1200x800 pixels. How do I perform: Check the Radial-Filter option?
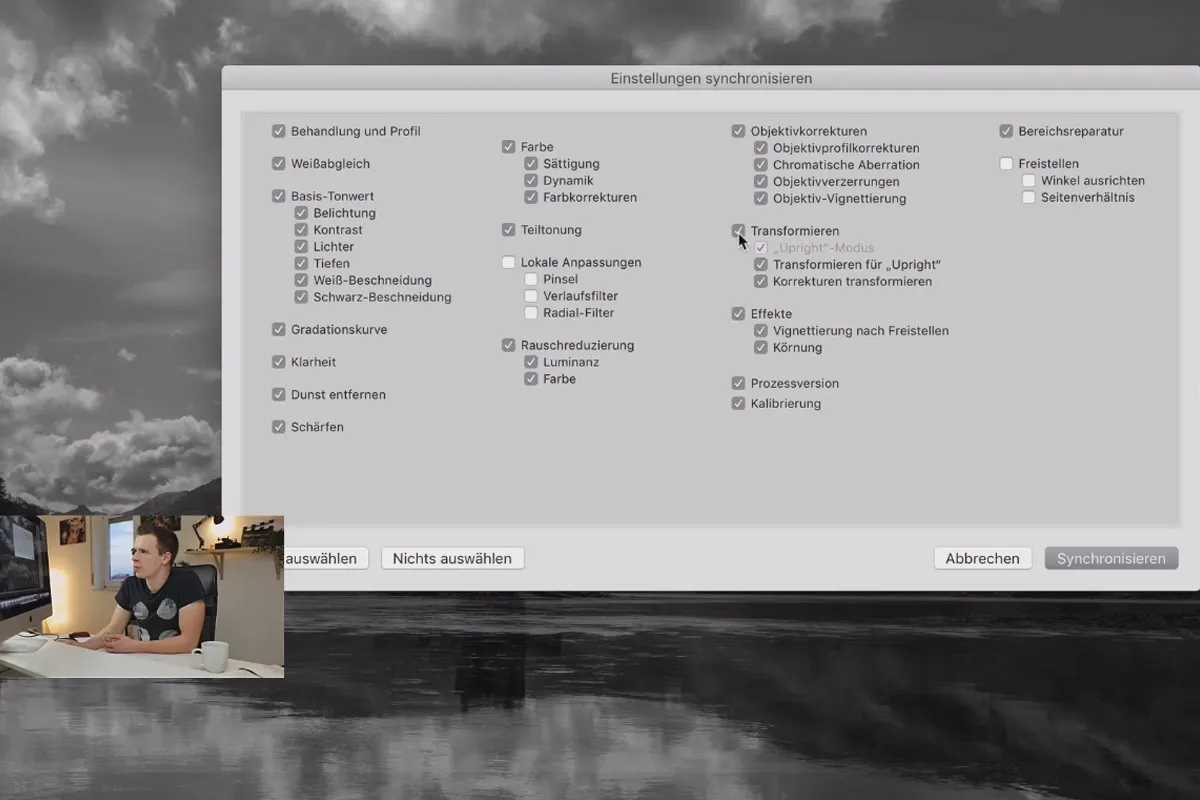[x=531, y=313]
